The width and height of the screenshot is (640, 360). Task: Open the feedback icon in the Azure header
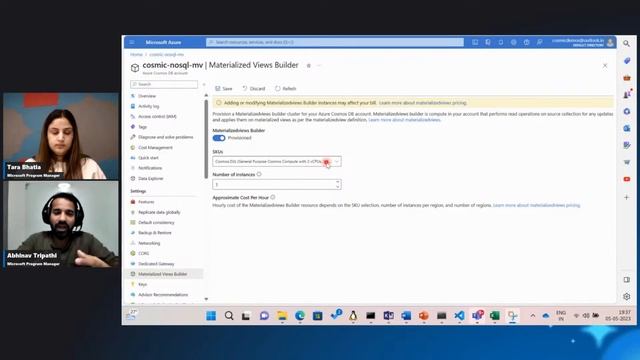click(x=540, y=42)
